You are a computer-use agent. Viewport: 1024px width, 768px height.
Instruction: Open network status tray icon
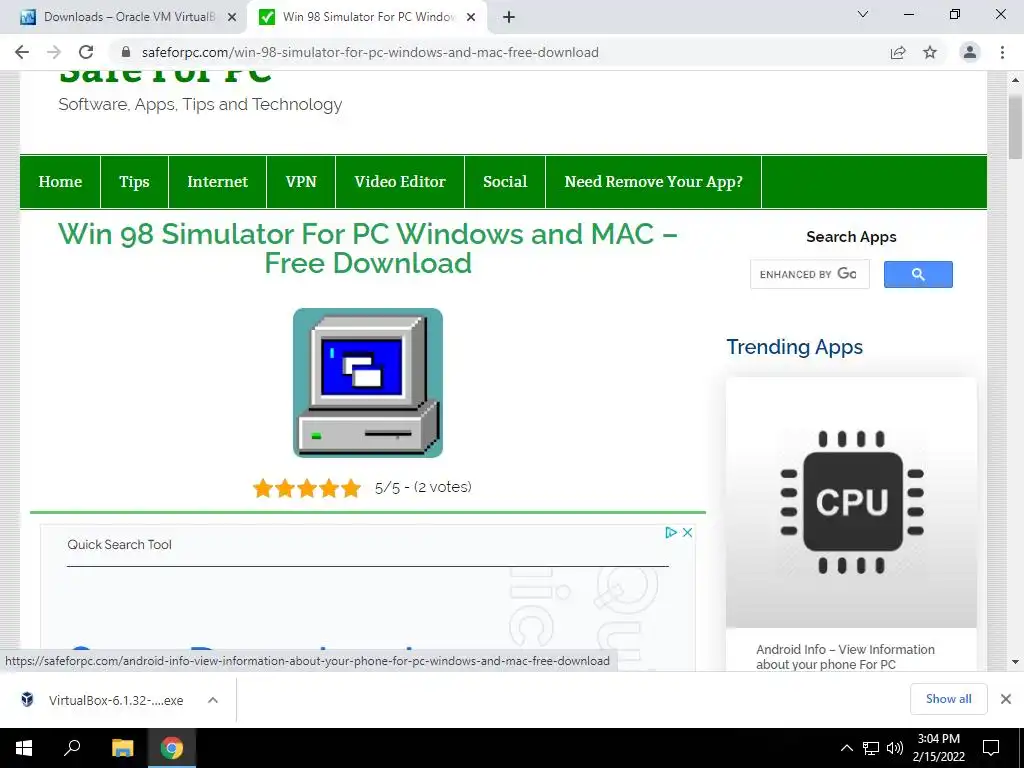click(871, 748)
